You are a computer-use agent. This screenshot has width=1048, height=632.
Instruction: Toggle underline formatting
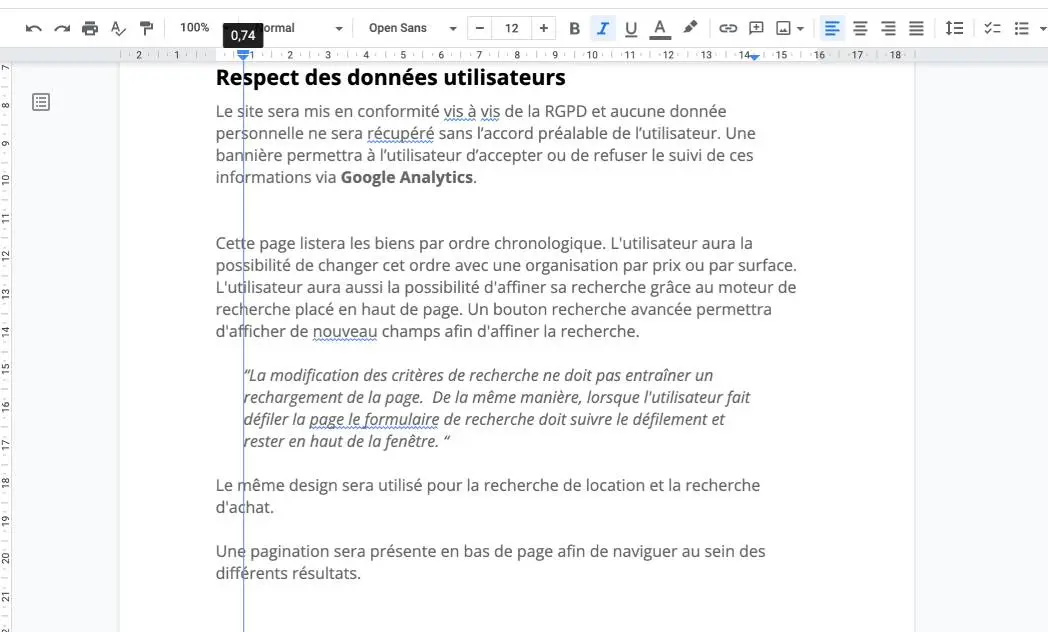coord(630,28)
